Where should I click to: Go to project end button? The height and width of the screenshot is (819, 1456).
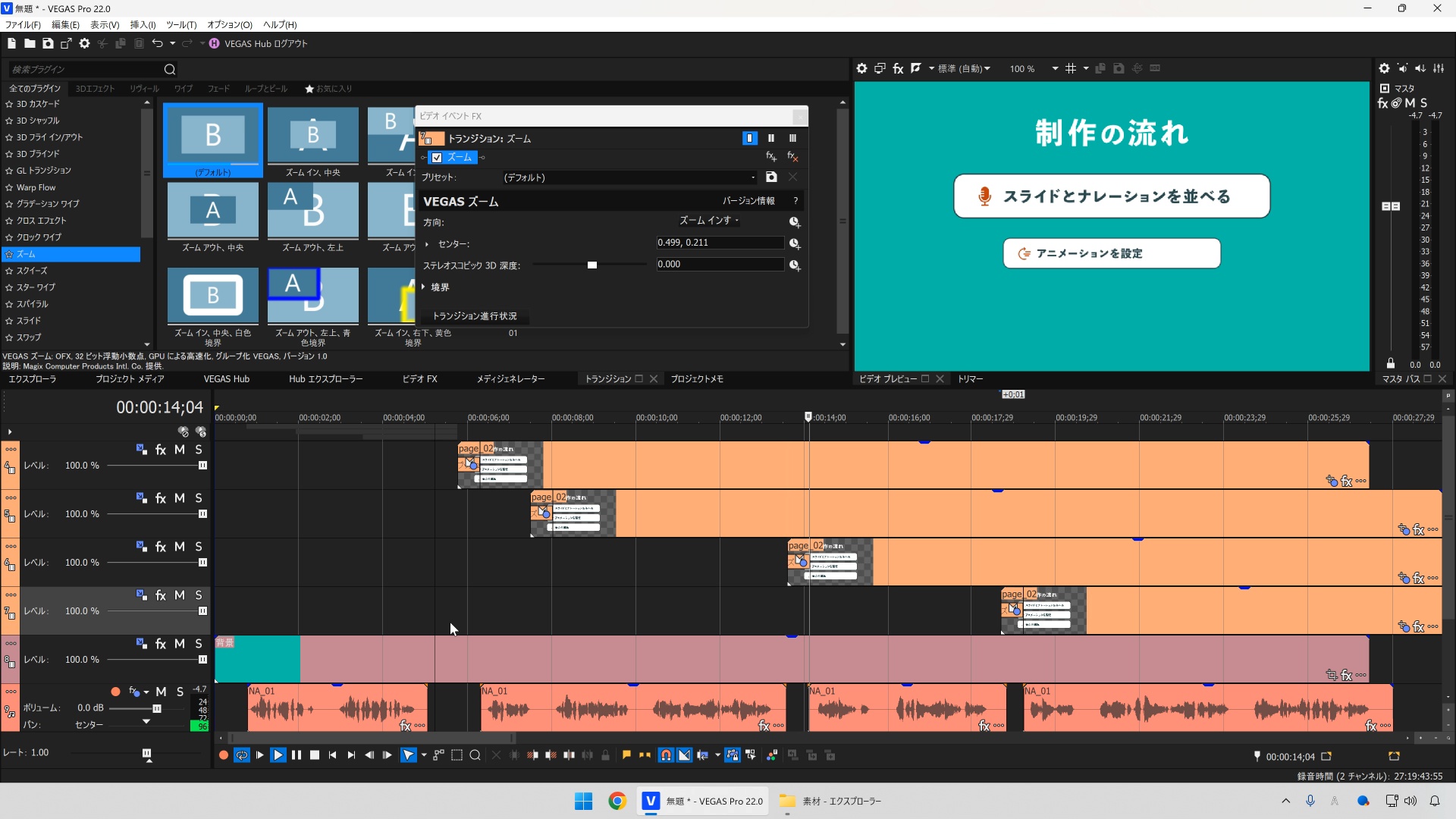[x=351, y=755]
